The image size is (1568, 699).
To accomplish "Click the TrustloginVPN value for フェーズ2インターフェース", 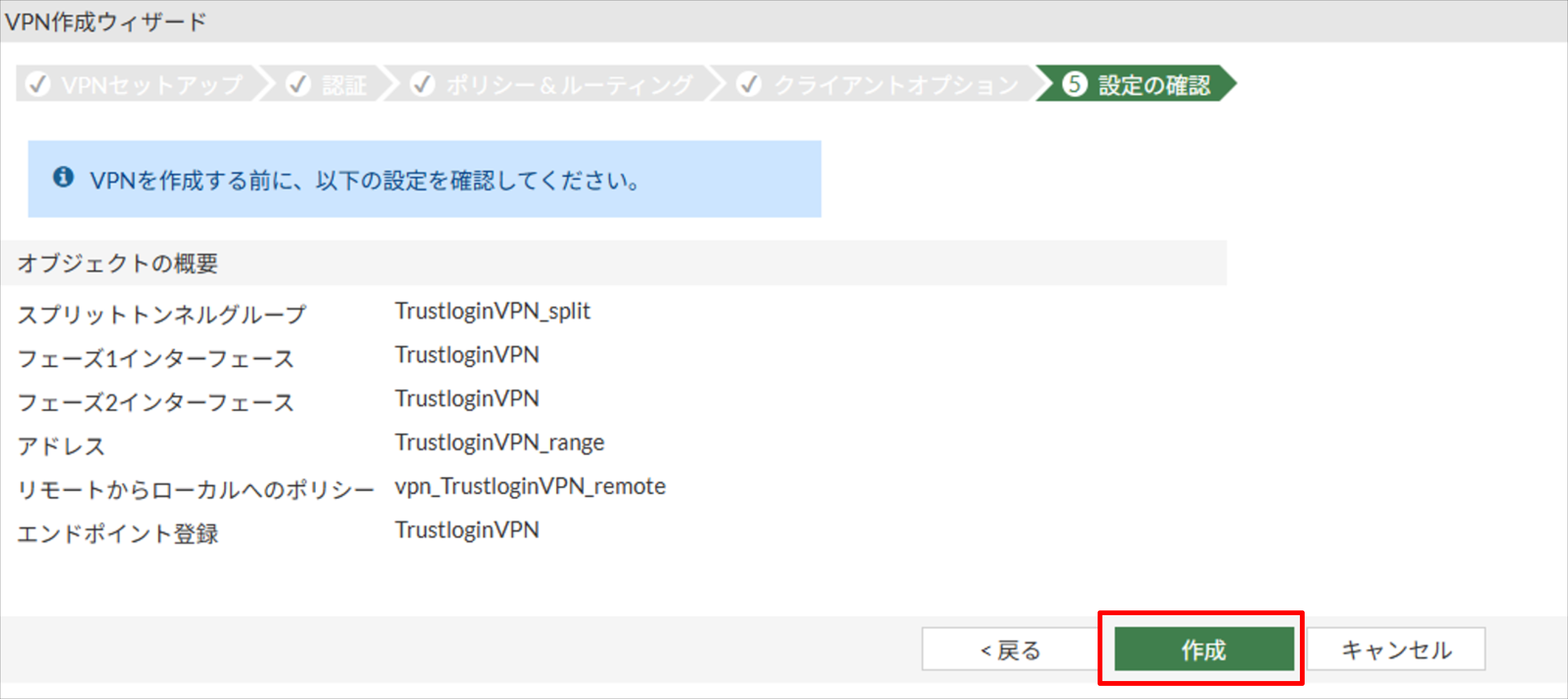I will point(467,398).
